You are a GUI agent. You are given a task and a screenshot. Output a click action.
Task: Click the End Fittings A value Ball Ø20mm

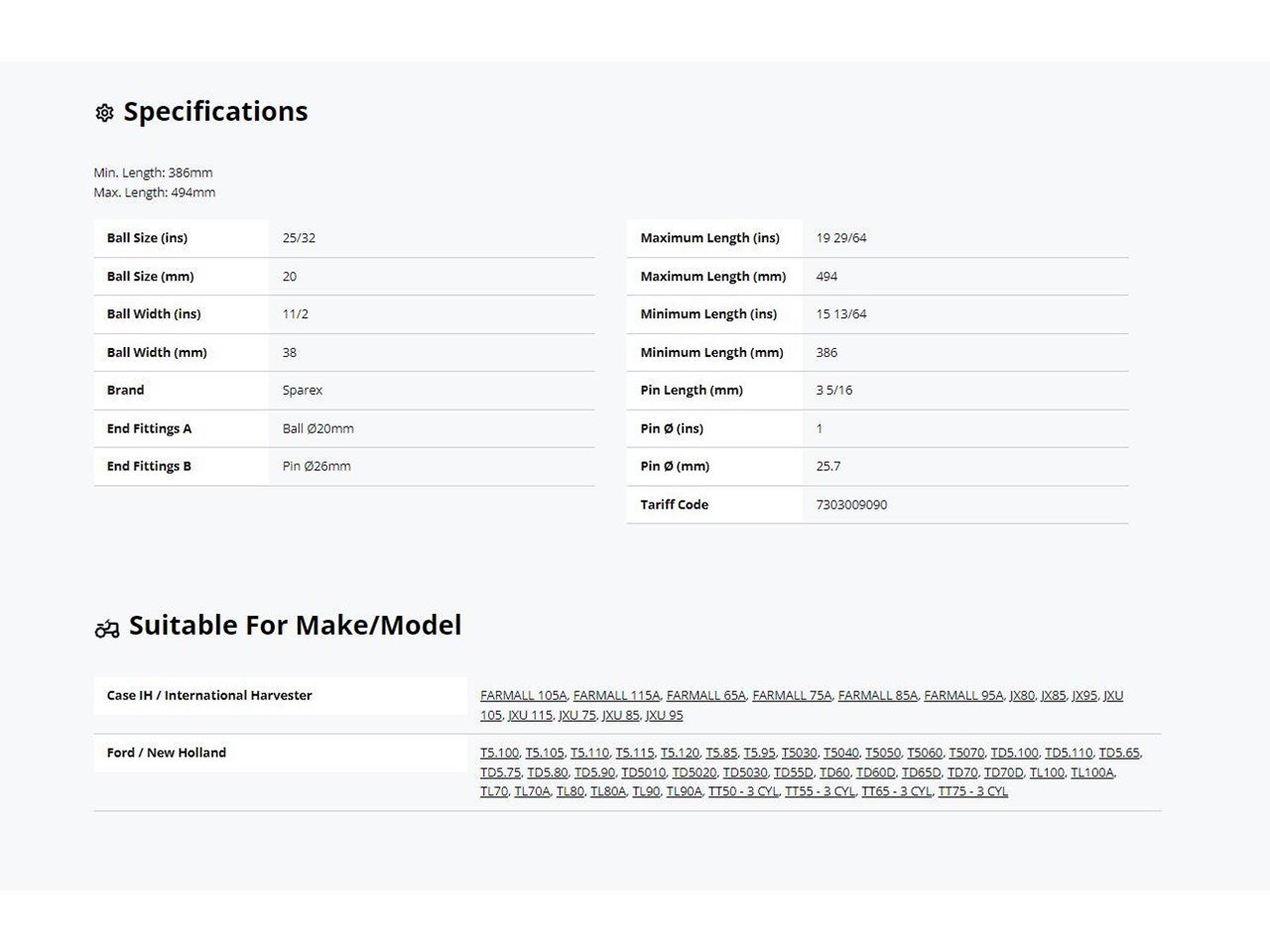[x=318, y=428]
